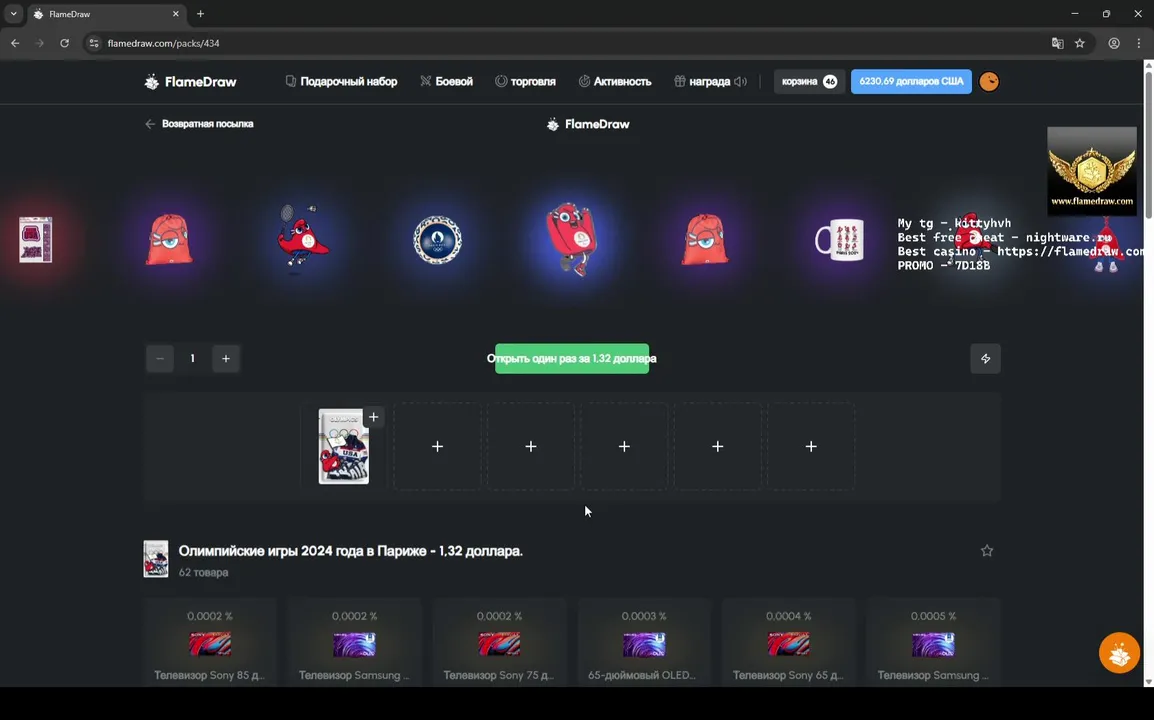The image size is (1154, 720).
Task: Click the 62 товара label
Action: coord(203,572)
